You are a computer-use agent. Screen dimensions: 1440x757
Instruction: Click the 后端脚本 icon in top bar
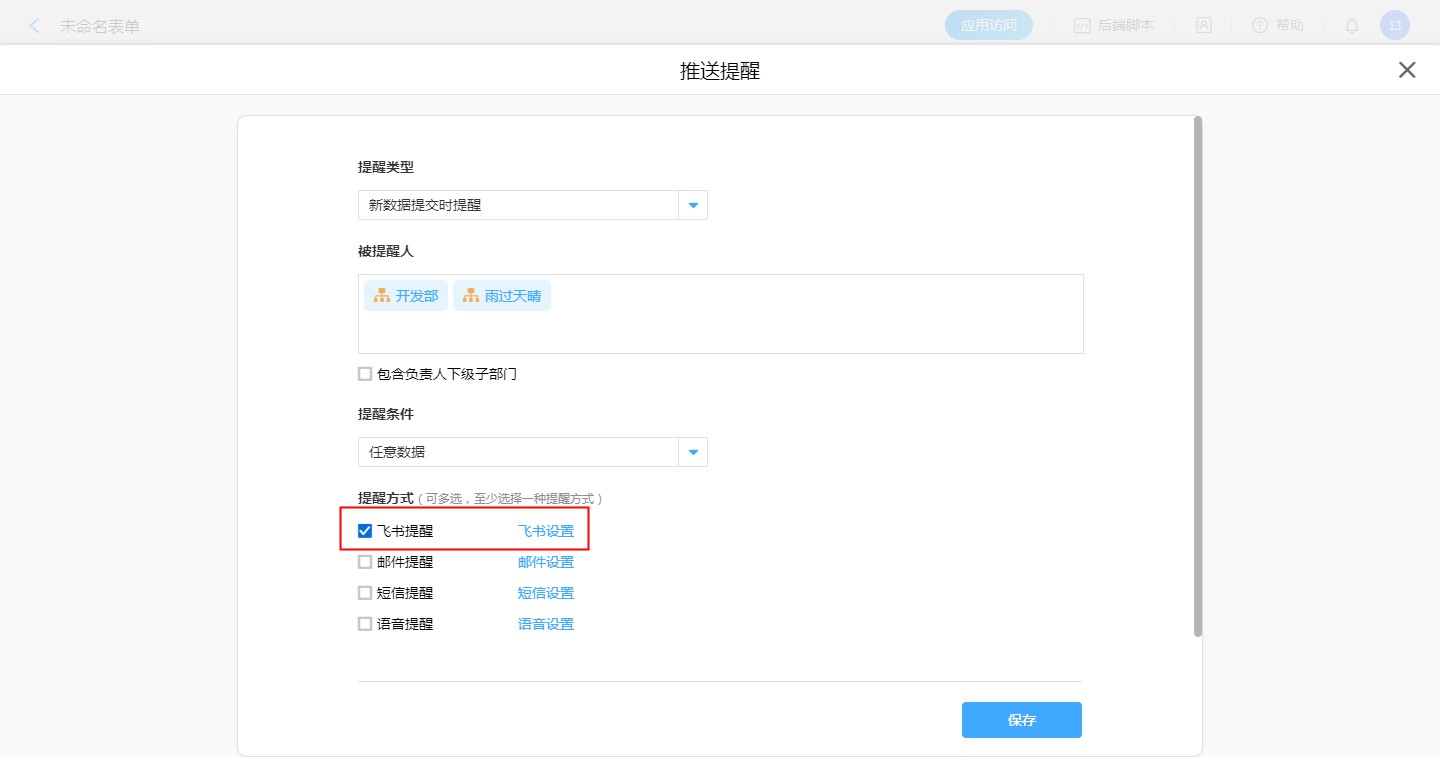click(1082, 26)
